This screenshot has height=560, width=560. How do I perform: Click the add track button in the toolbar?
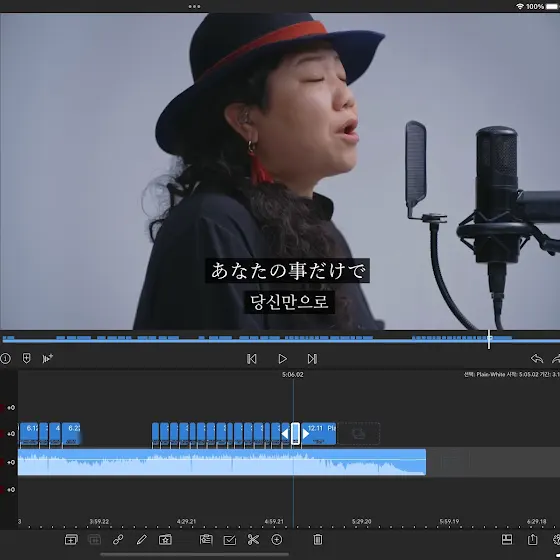pyautogui.click(x=71, y=540)
